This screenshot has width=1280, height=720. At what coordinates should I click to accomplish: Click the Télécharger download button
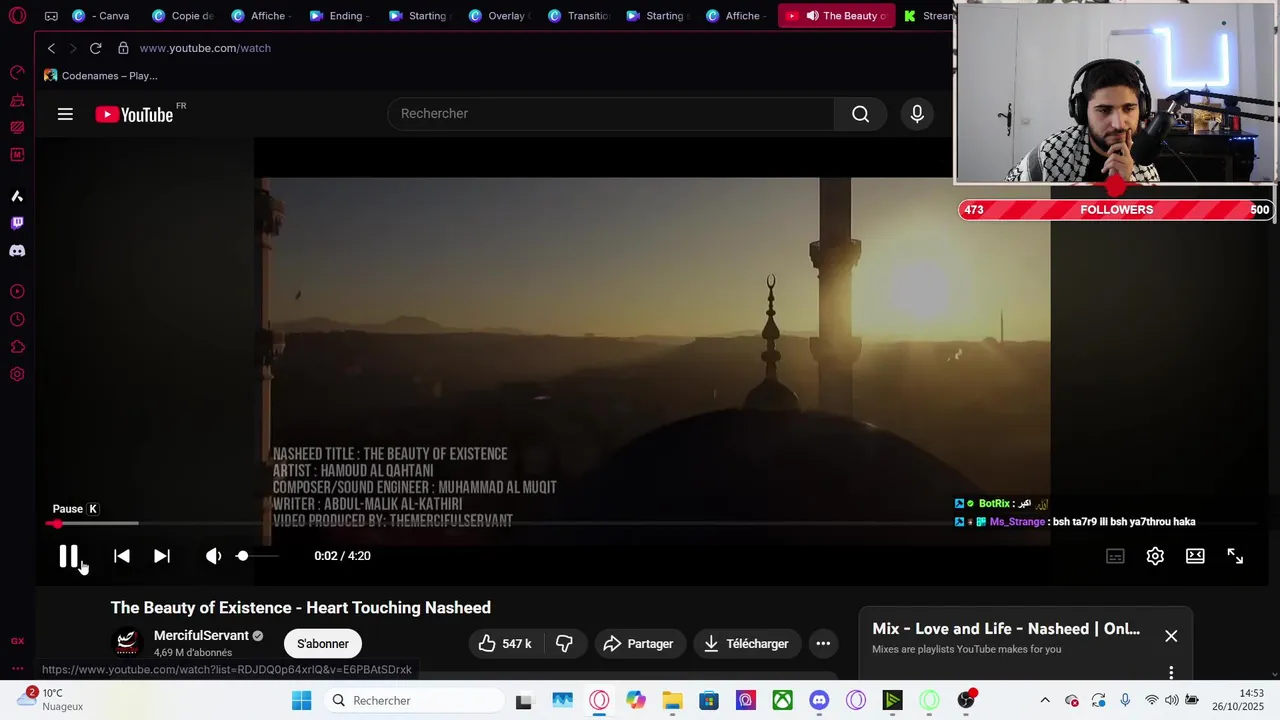coord(746,644)
